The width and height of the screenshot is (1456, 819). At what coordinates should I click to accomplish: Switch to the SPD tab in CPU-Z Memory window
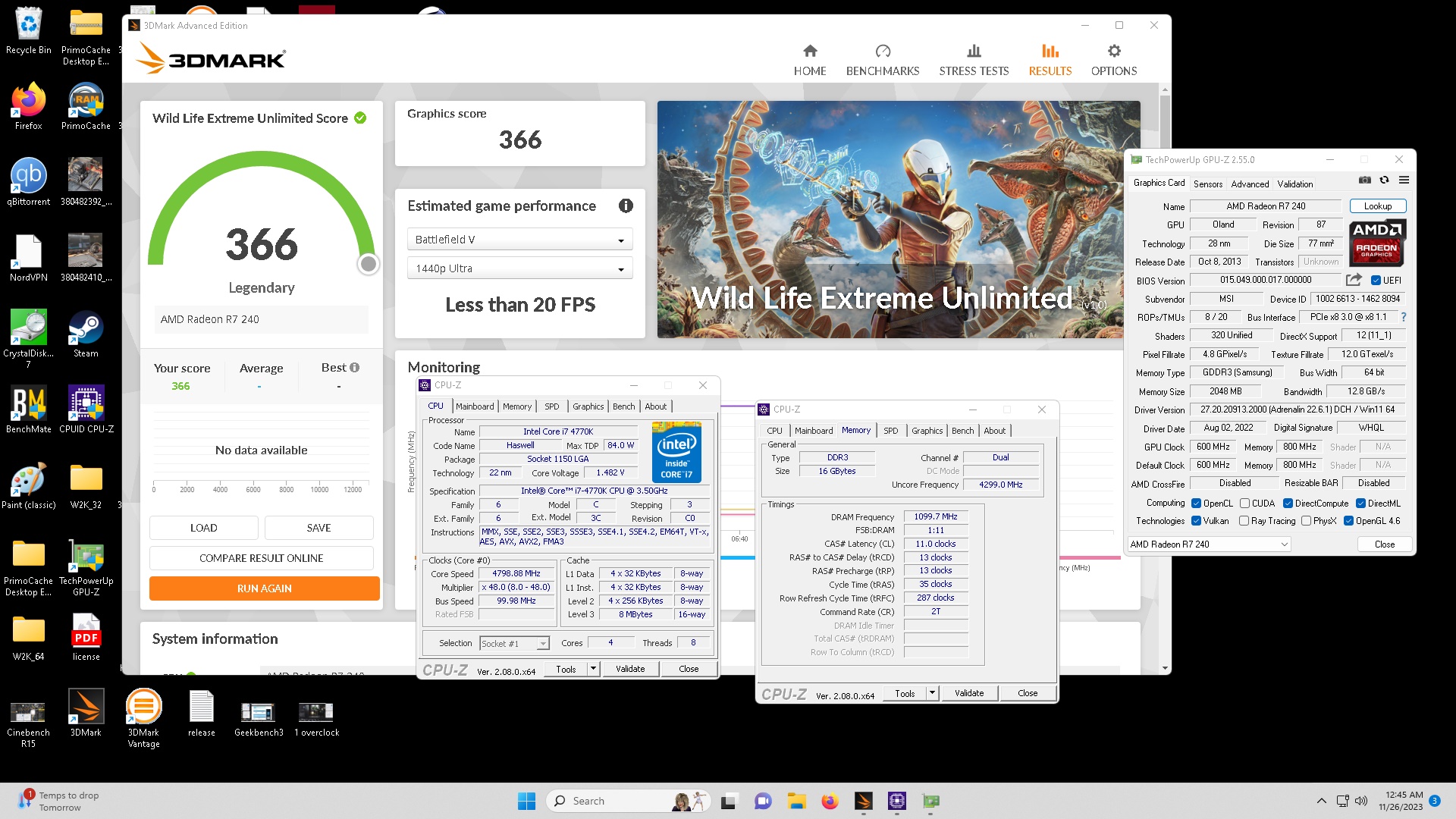[x=890, y=431]
